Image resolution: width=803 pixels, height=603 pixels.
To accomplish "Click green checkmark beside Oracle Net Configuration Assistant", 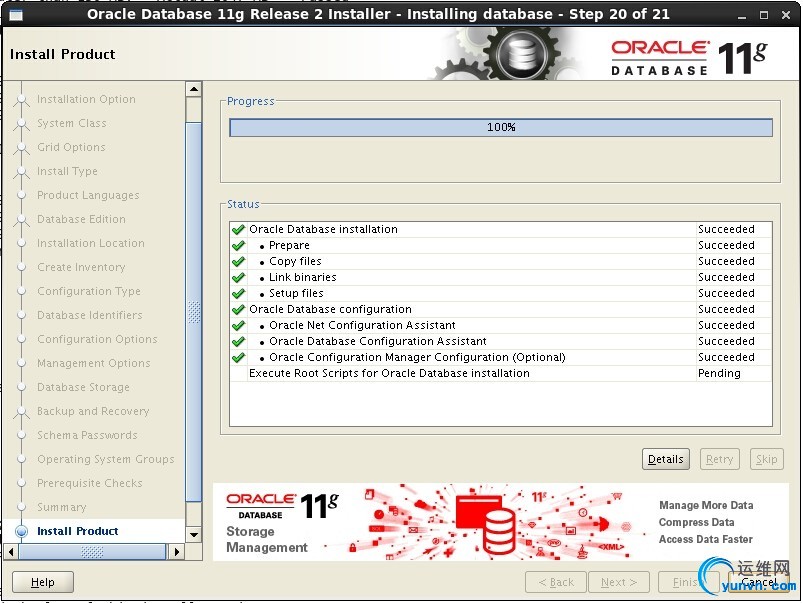I will [238, 325].
